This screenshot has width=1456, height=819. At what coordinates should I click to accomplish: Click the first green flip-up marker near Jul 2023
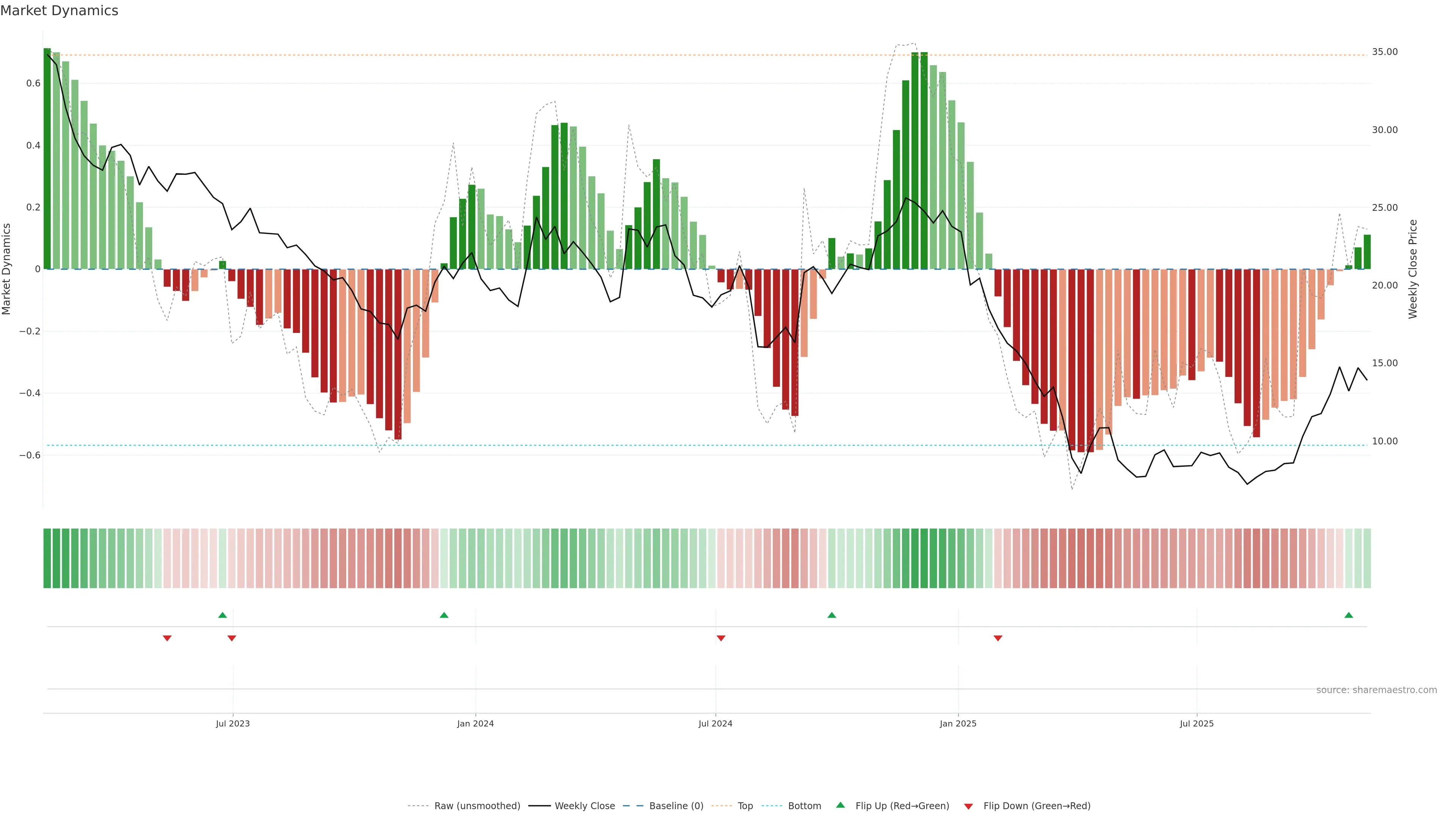pyautogui.click(x=222, y=615)
